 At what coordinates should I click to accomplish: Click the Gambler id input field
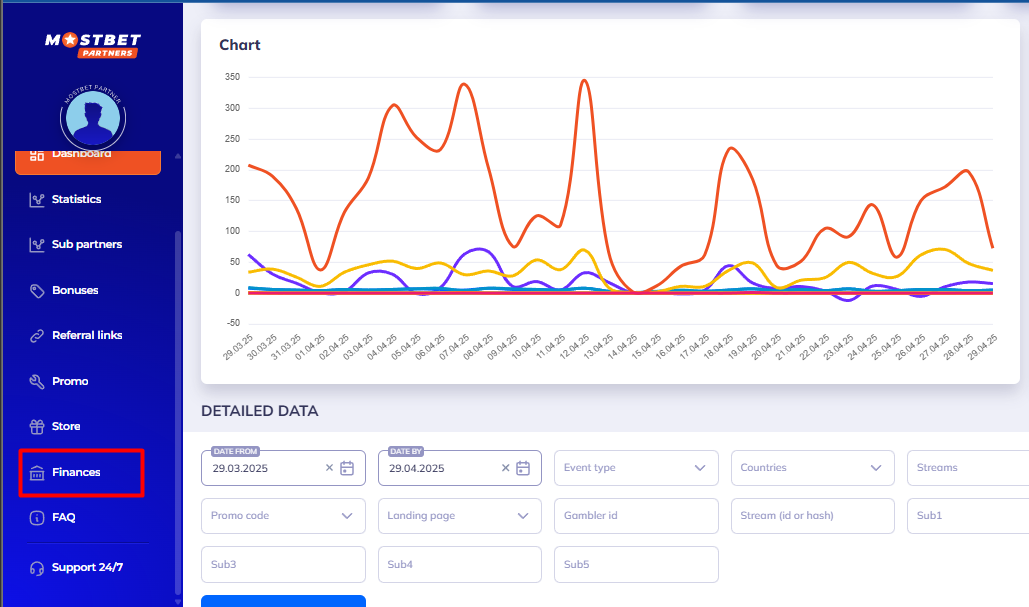(x=635, y=516)
